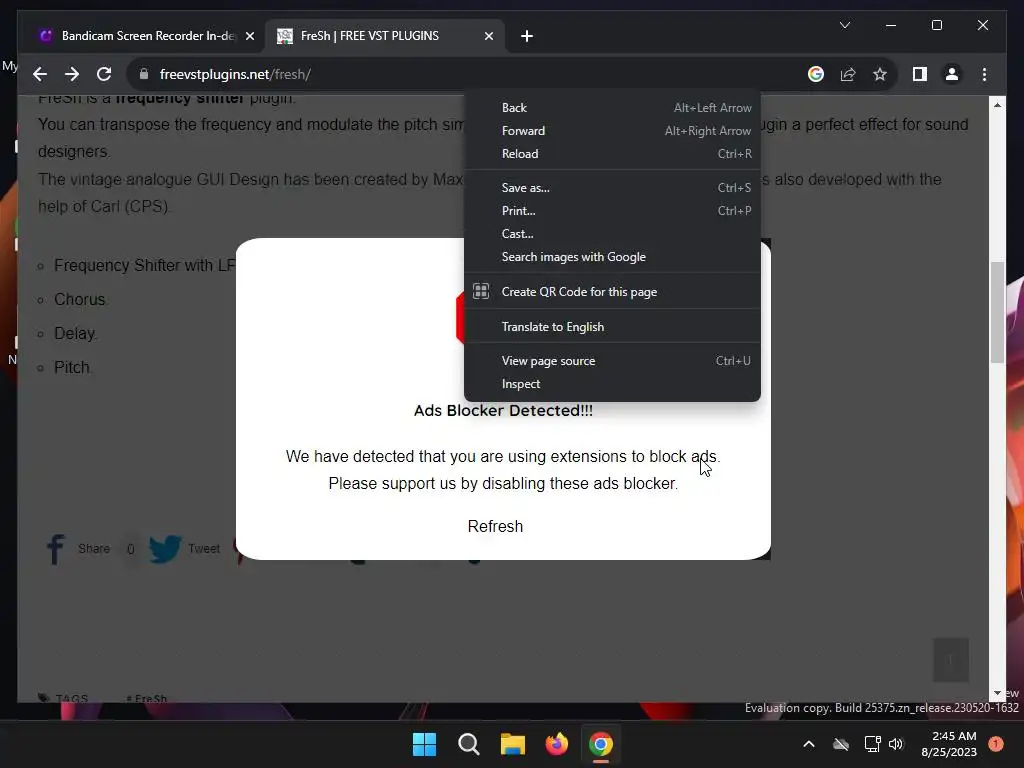The image size is (1024, 768).
Task: Go back using the browser back arrow
Action: (x=40, y=74)
